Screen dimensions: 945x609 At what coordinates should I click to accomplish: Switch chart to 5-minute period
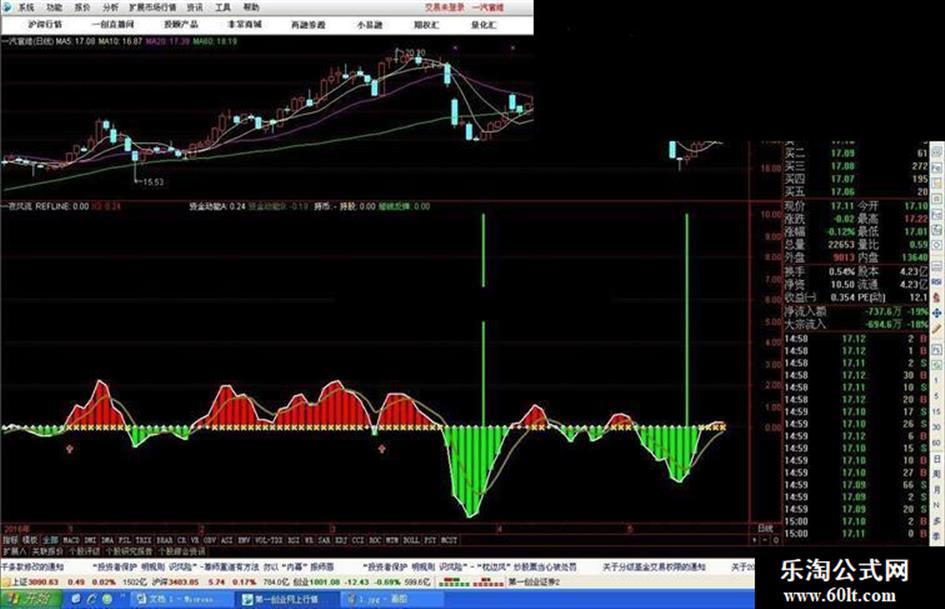point(937,397)
